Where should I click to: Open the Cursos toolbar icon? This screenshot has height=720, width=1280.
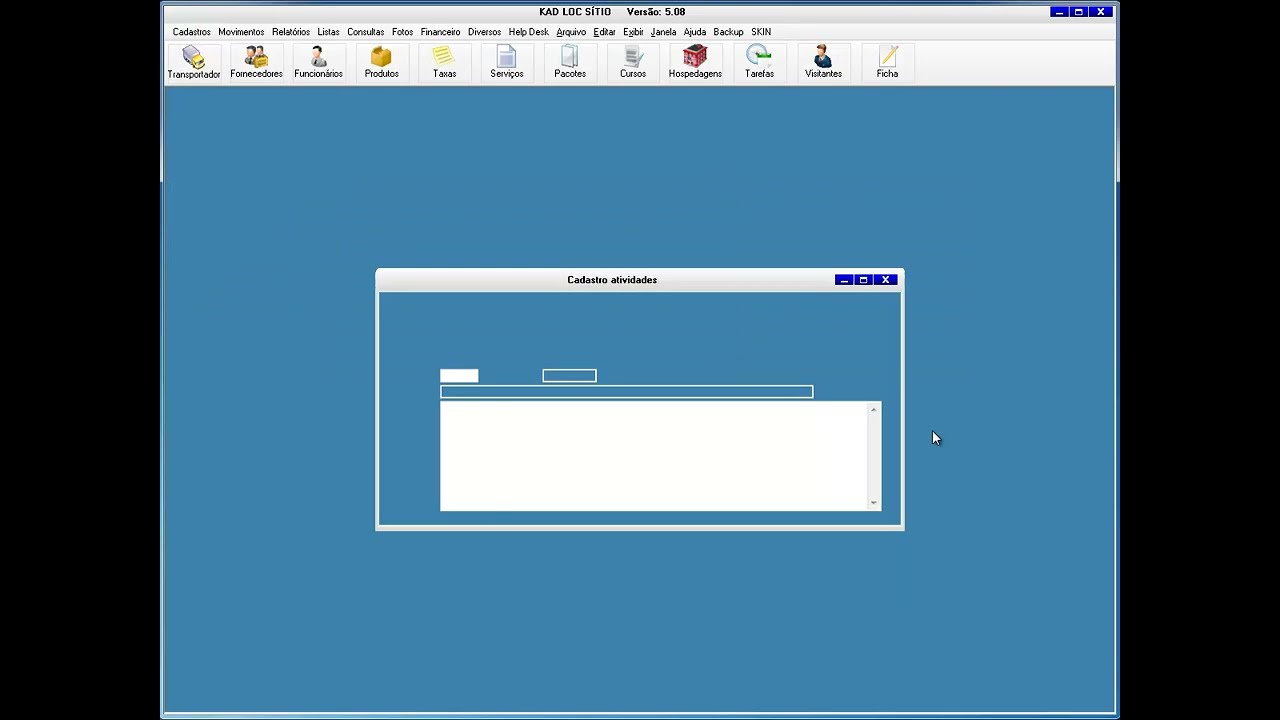(633, 62)
